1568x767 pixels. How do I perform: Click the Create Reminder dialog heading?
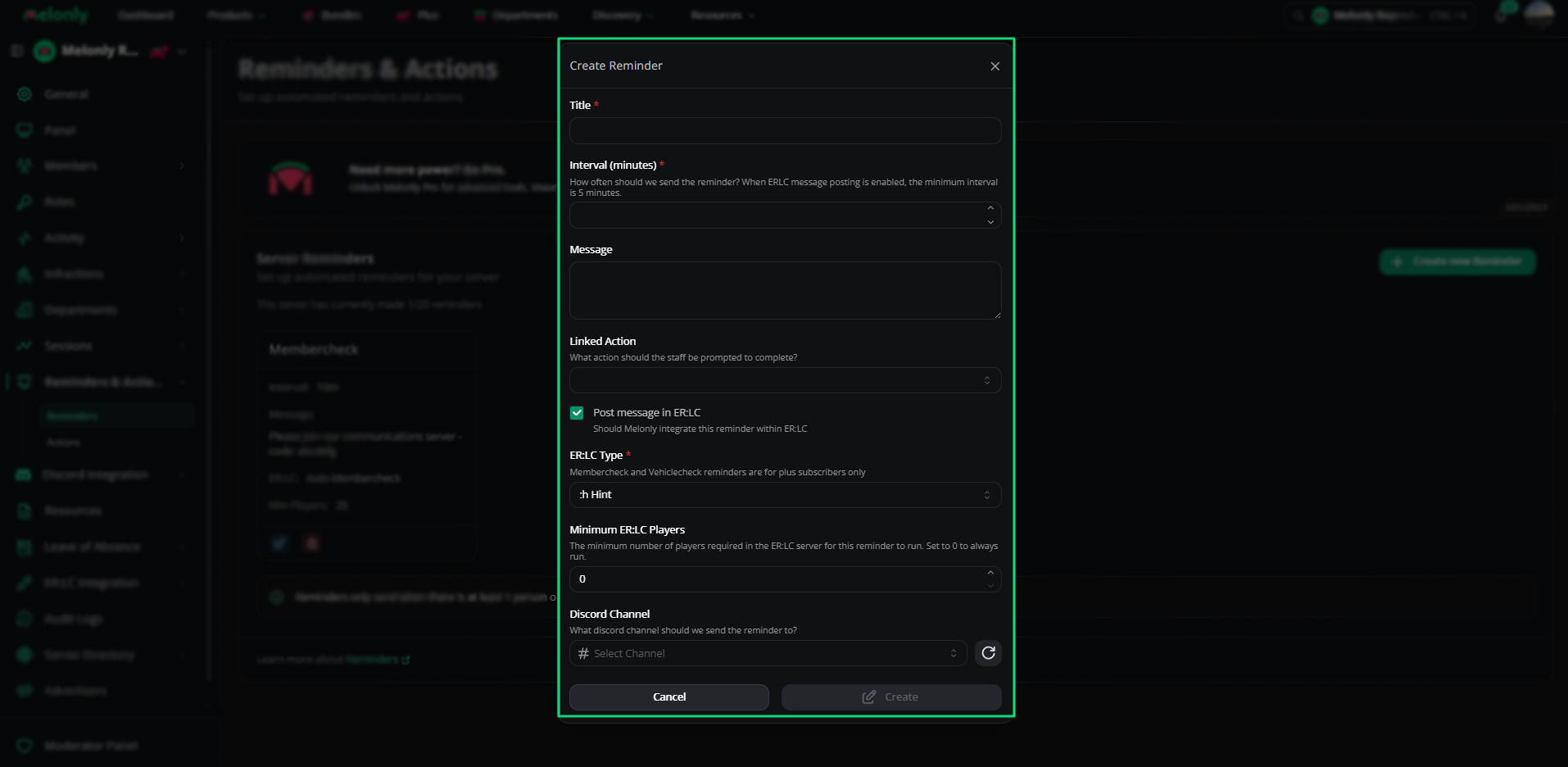(x=616, y=66)
